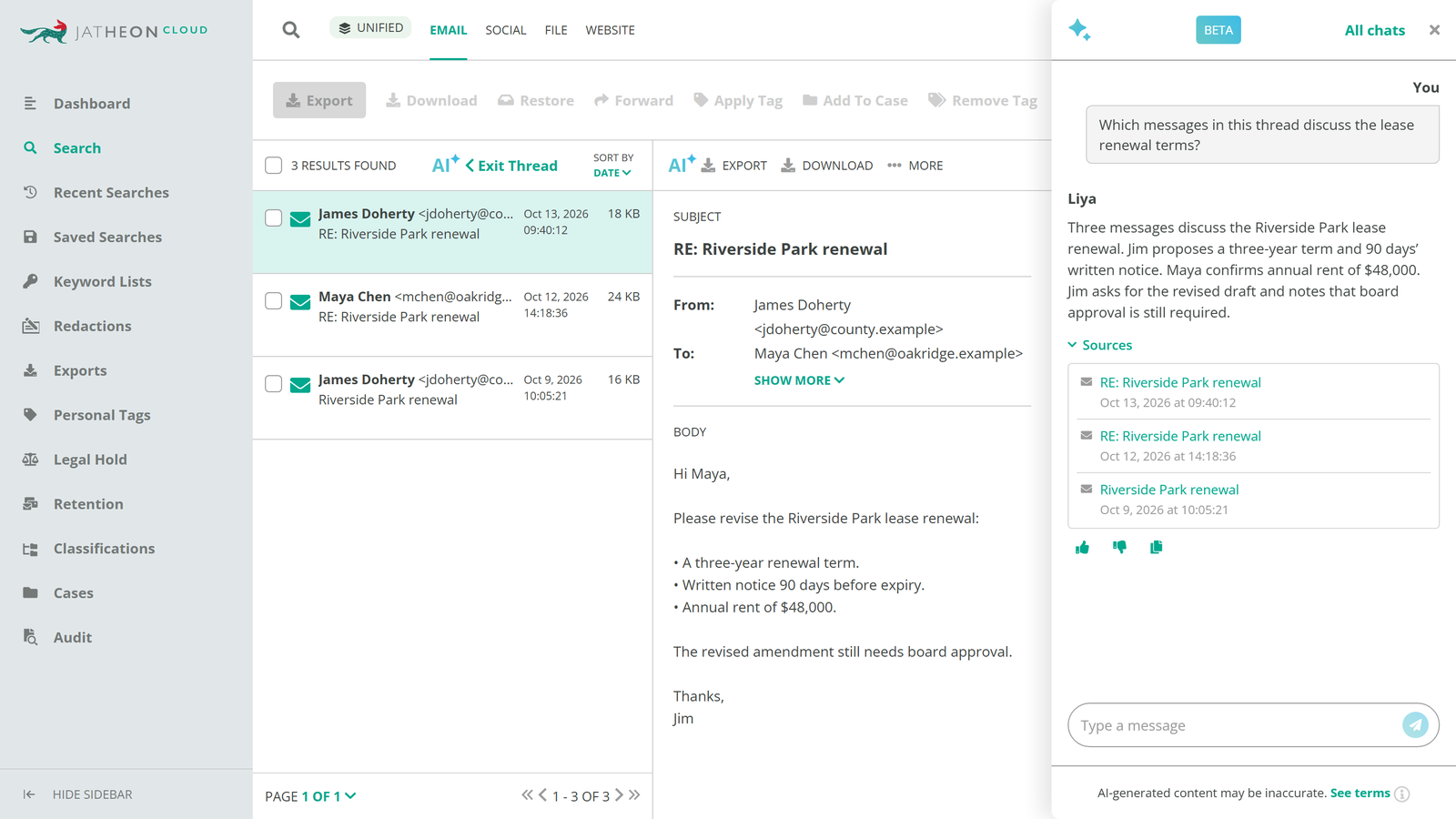Image resolution: width=1456 pixels, height=819 pixels.
Task: Send the chat message with paper plane icon
Action: [x=1415, y=724]
